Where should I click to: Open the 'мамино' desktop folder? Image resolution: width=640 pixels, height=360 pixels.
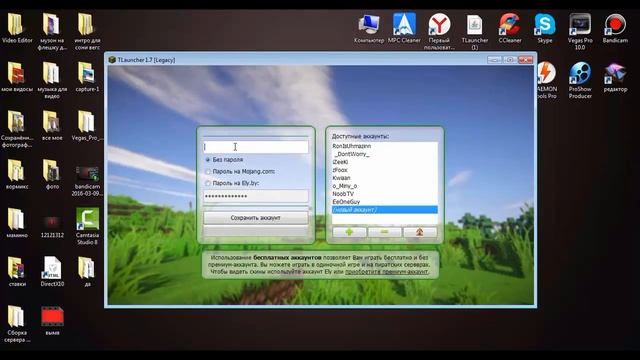17,223
